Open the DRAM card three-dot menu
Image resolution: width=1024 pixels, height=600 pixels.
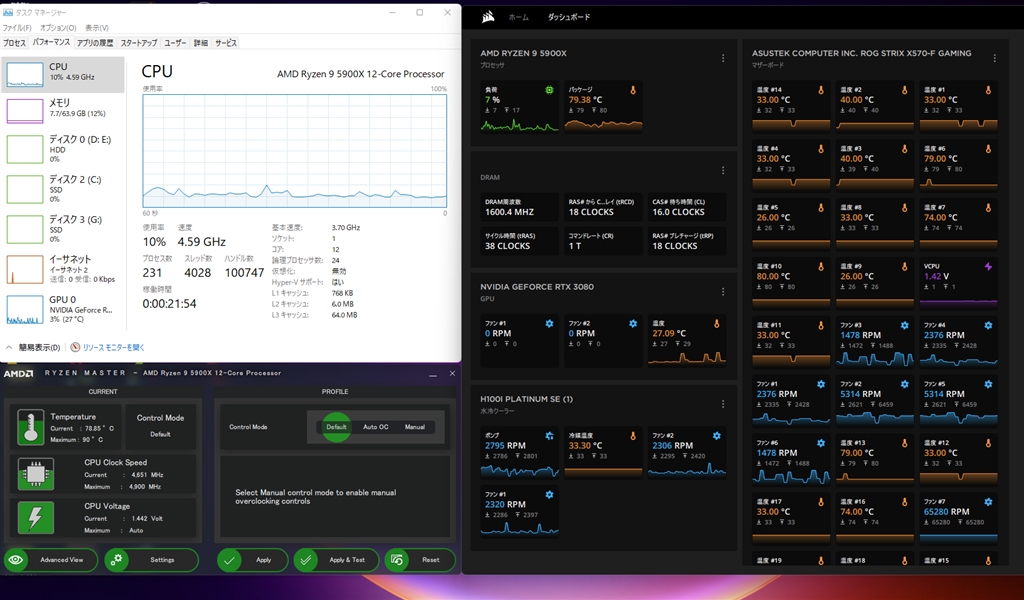click(723, 170)
